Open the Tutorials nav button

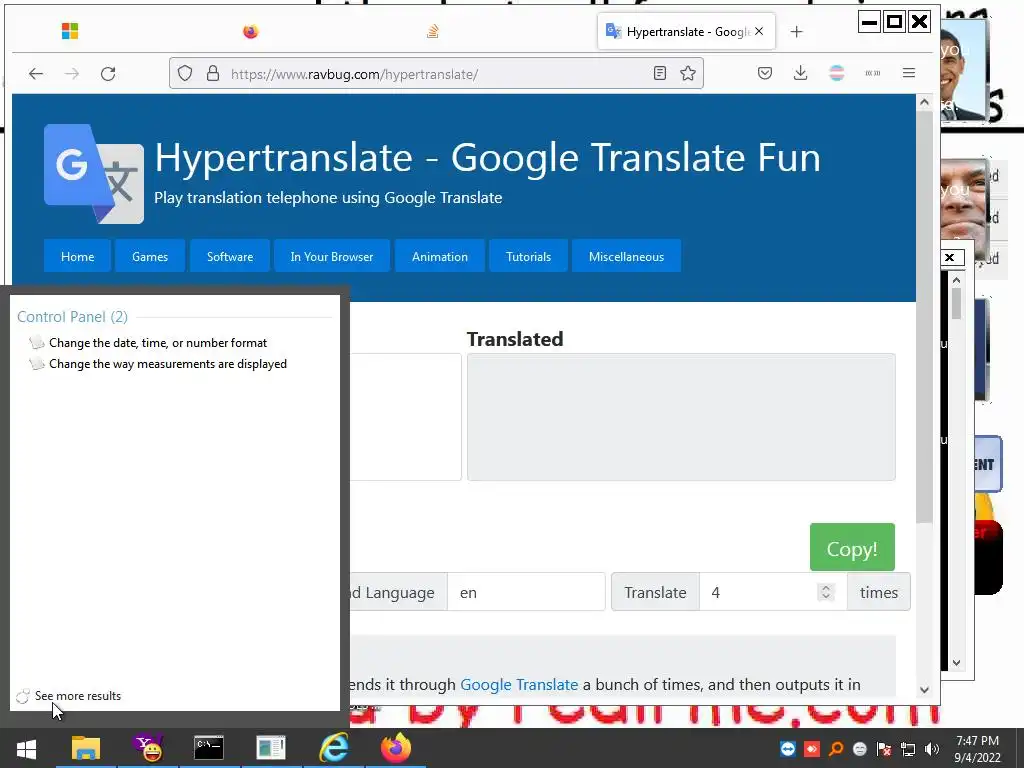[x=528, y=257]
